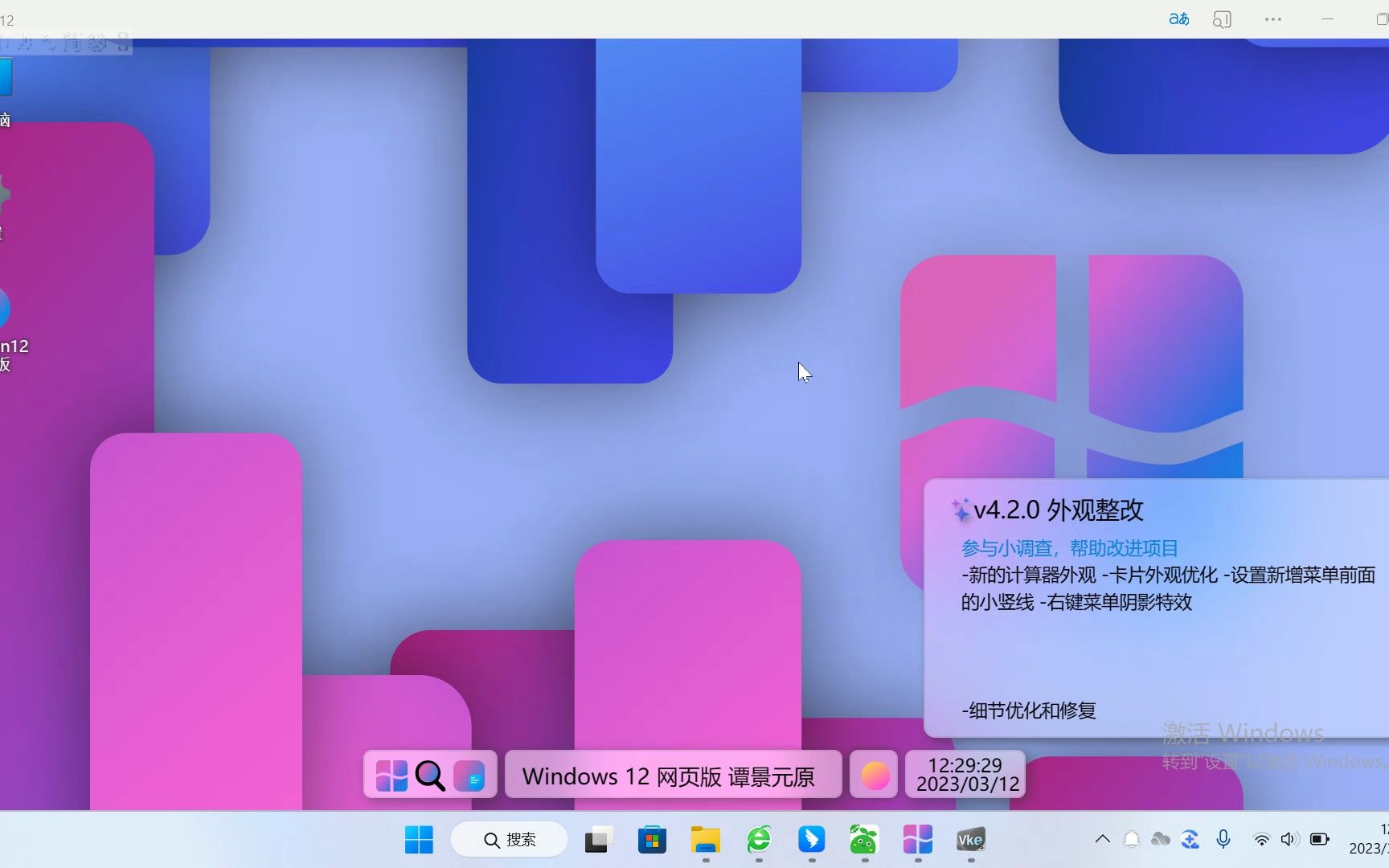Open the 12:29:29 clock panel on the dock

point(966,775)
